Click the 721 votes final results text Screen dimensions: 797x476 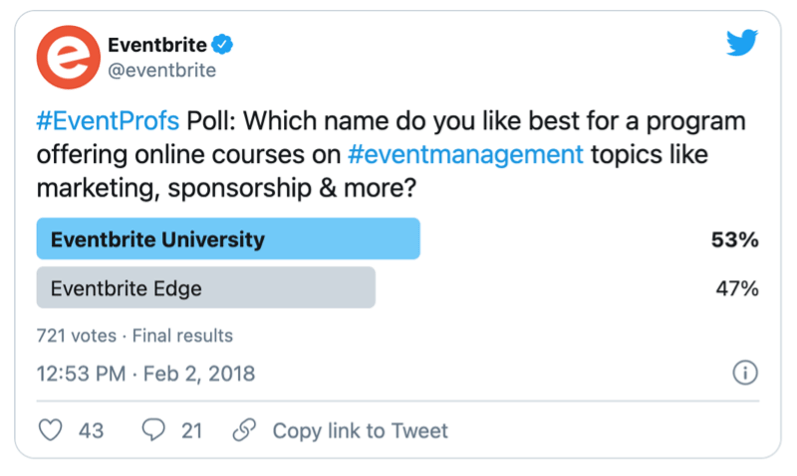pyautogui.click(x=134, y=335)
